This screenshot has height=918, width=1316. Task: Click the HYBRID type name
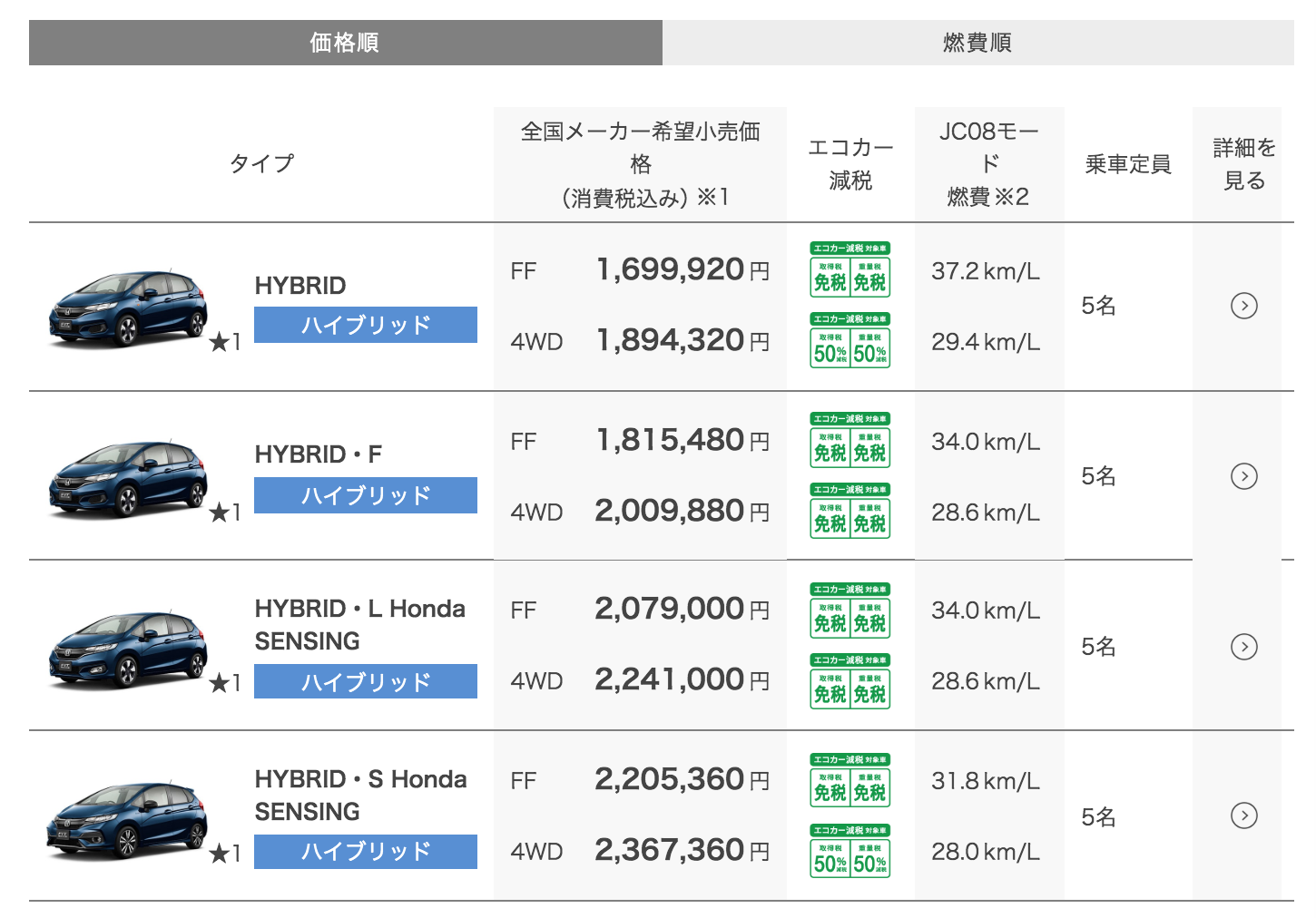(300, 286)
